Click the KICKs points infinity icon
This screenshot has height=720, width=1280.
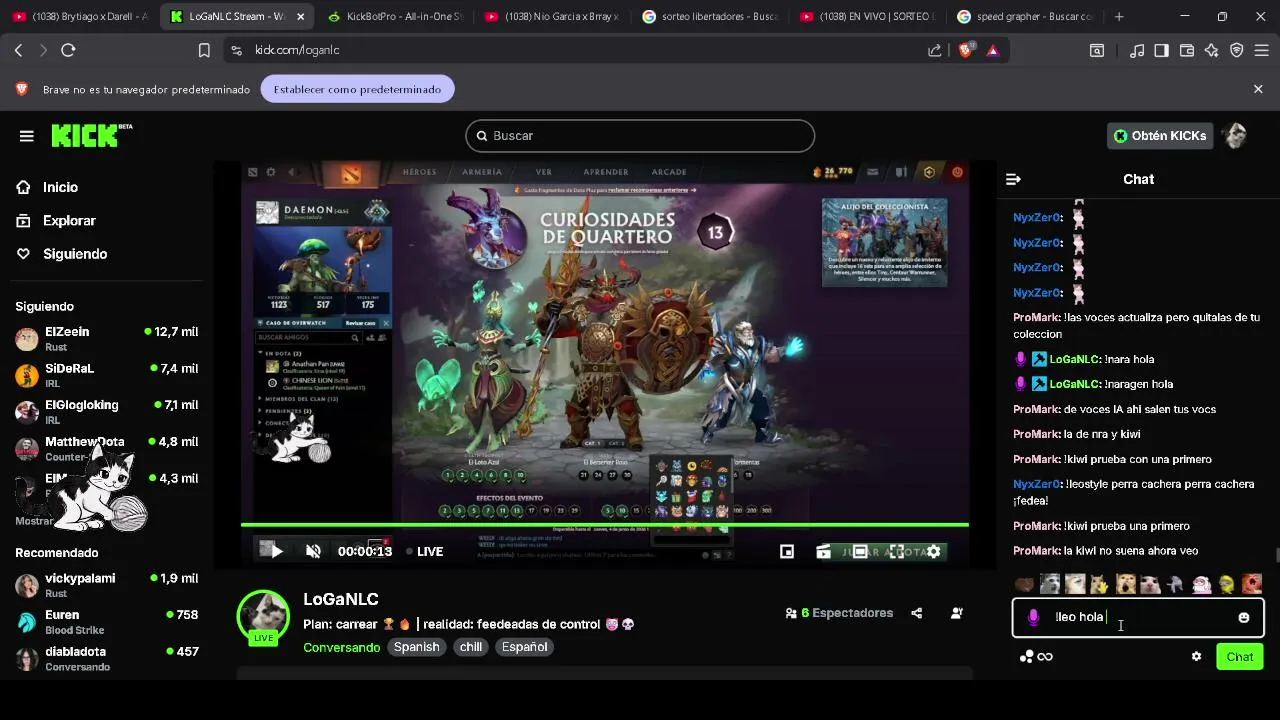[1035, 657]
